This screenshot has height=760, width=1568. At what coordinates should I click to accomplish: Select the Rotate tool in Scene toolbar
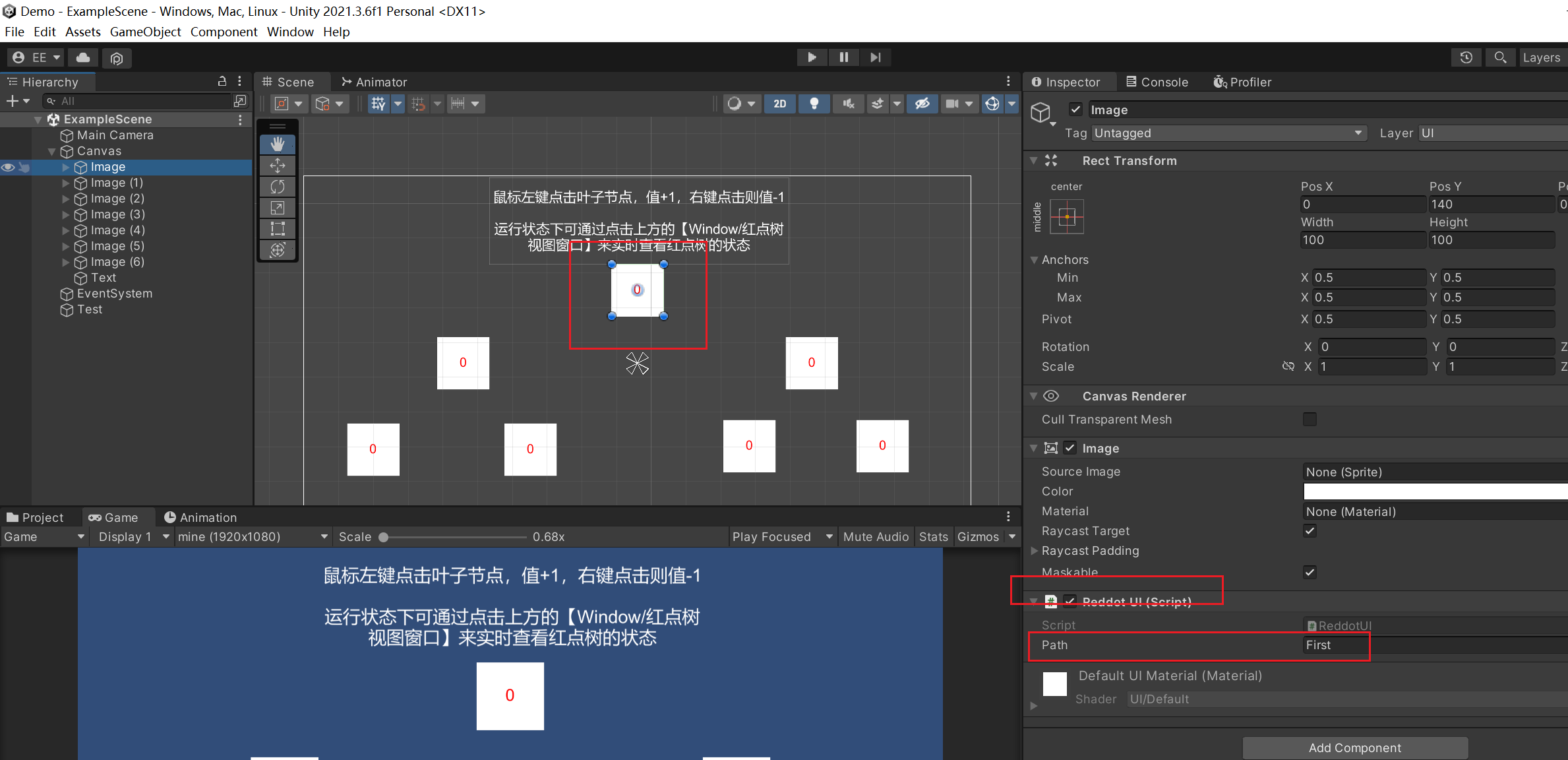(278, 187)
